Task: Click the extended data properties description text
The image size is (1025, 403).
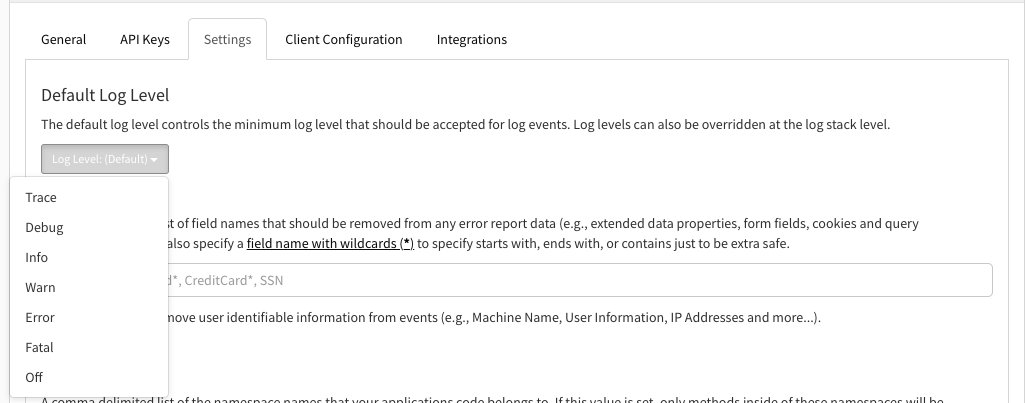Action: click(x=540, y=224)
